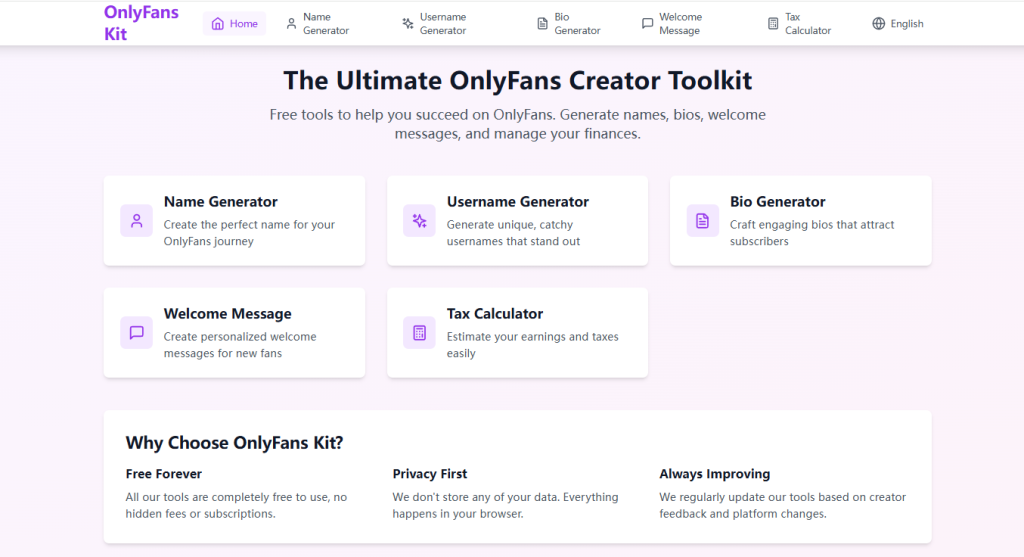Viewport: 1024px width, 557px height.
Task: Open the English language selector
Action: tap(906, 24)
